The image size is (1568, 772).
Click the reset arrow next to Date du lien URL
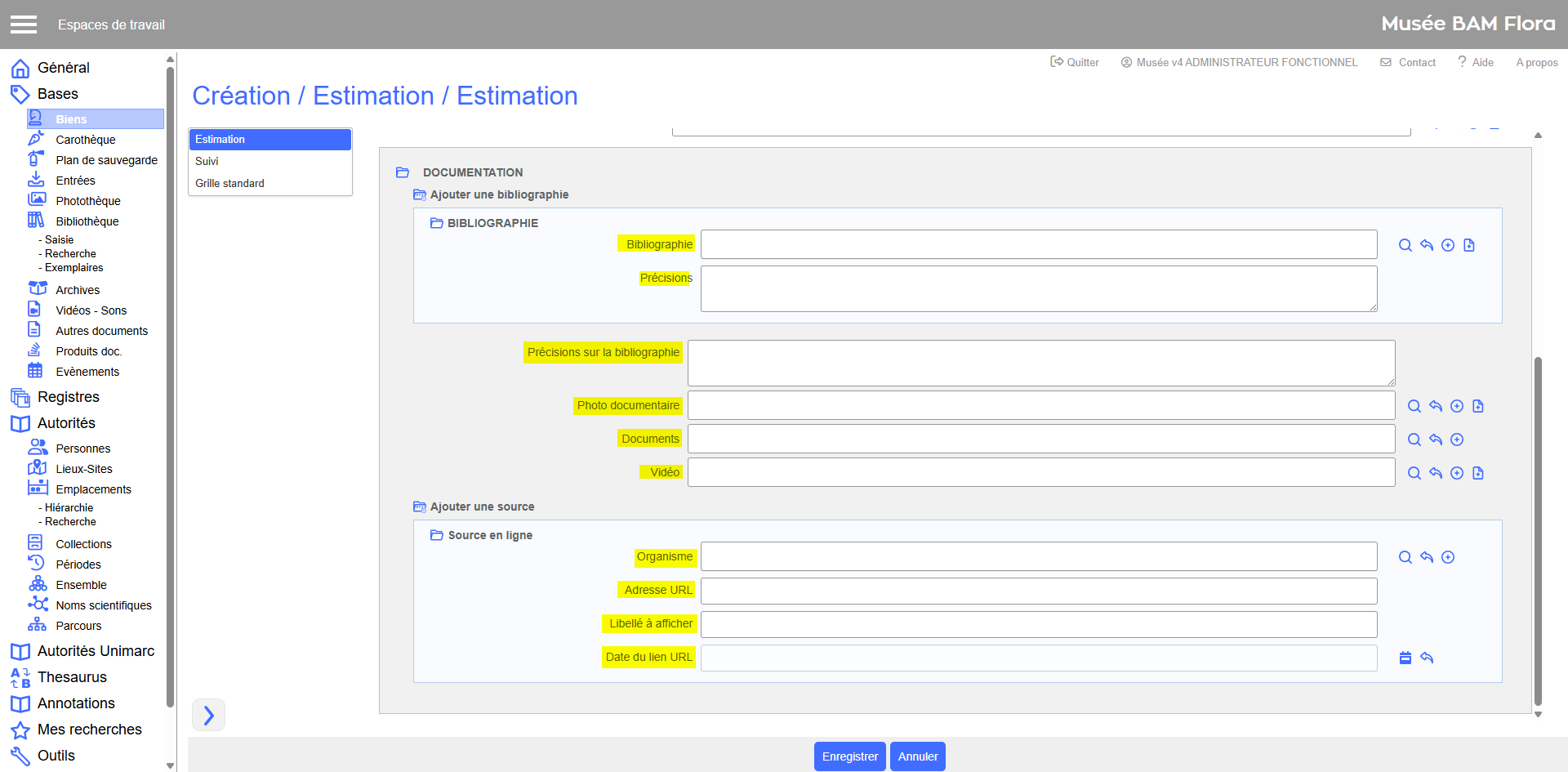tap(1426, 658)
